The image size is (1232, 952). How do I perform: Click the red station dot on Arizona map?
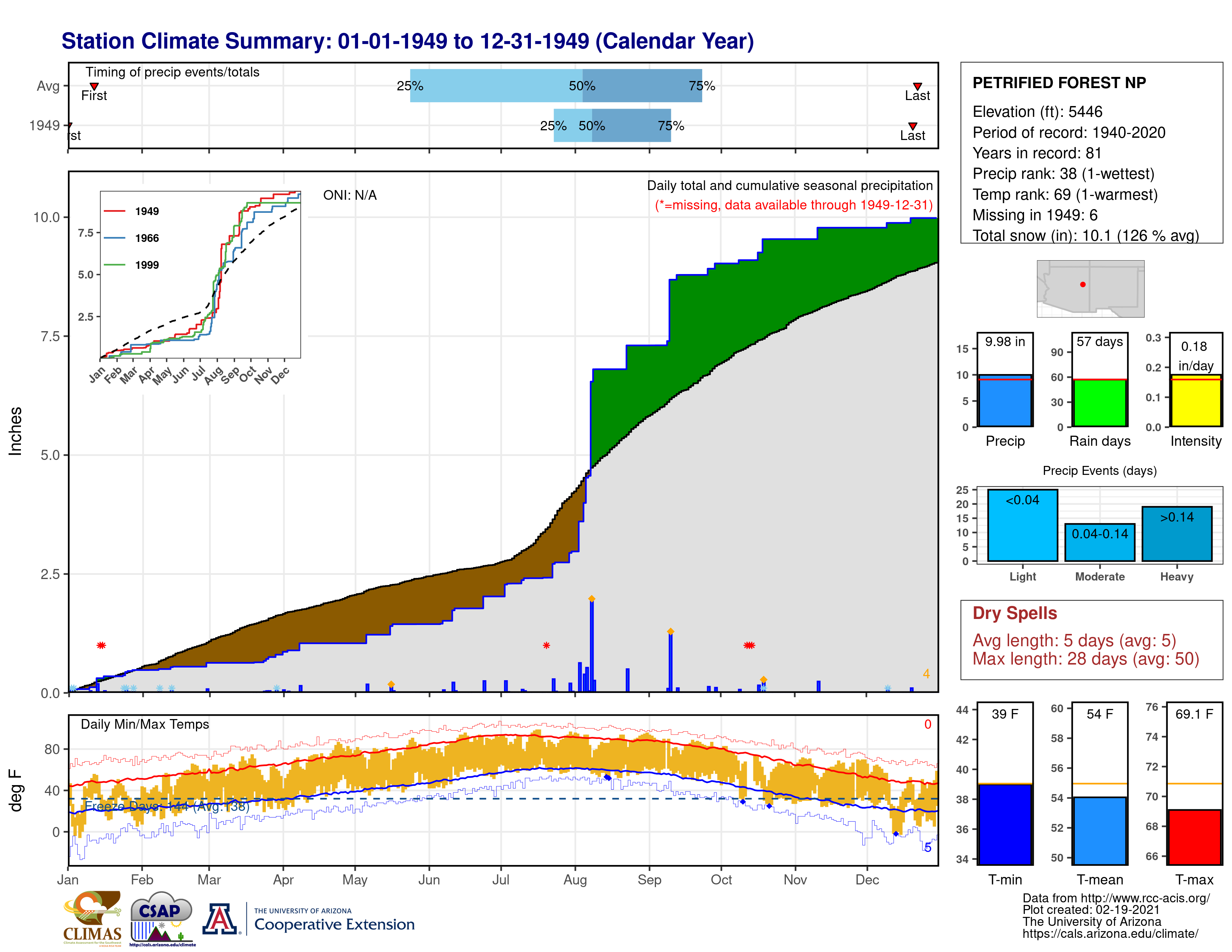(1083, 284)
